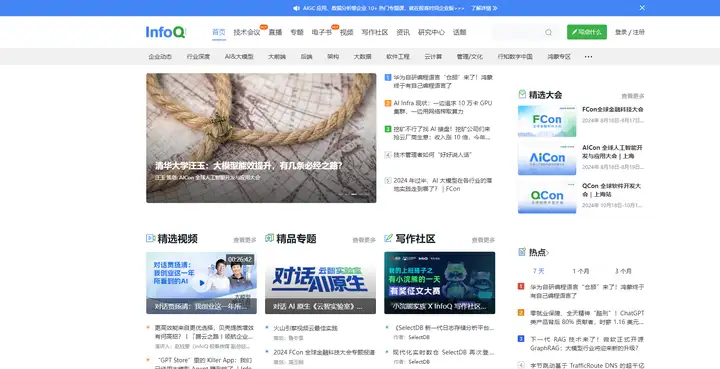Click the 了解详情 link in the banner

pyautogui.click(x=484, y=8)
